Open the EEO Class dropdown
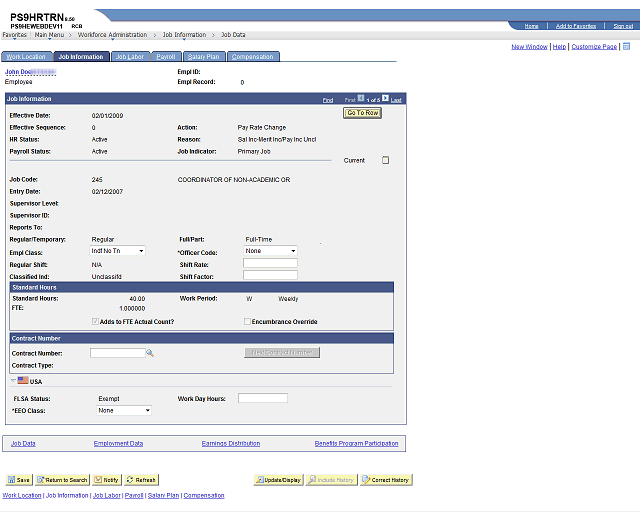 pos(124,410)
